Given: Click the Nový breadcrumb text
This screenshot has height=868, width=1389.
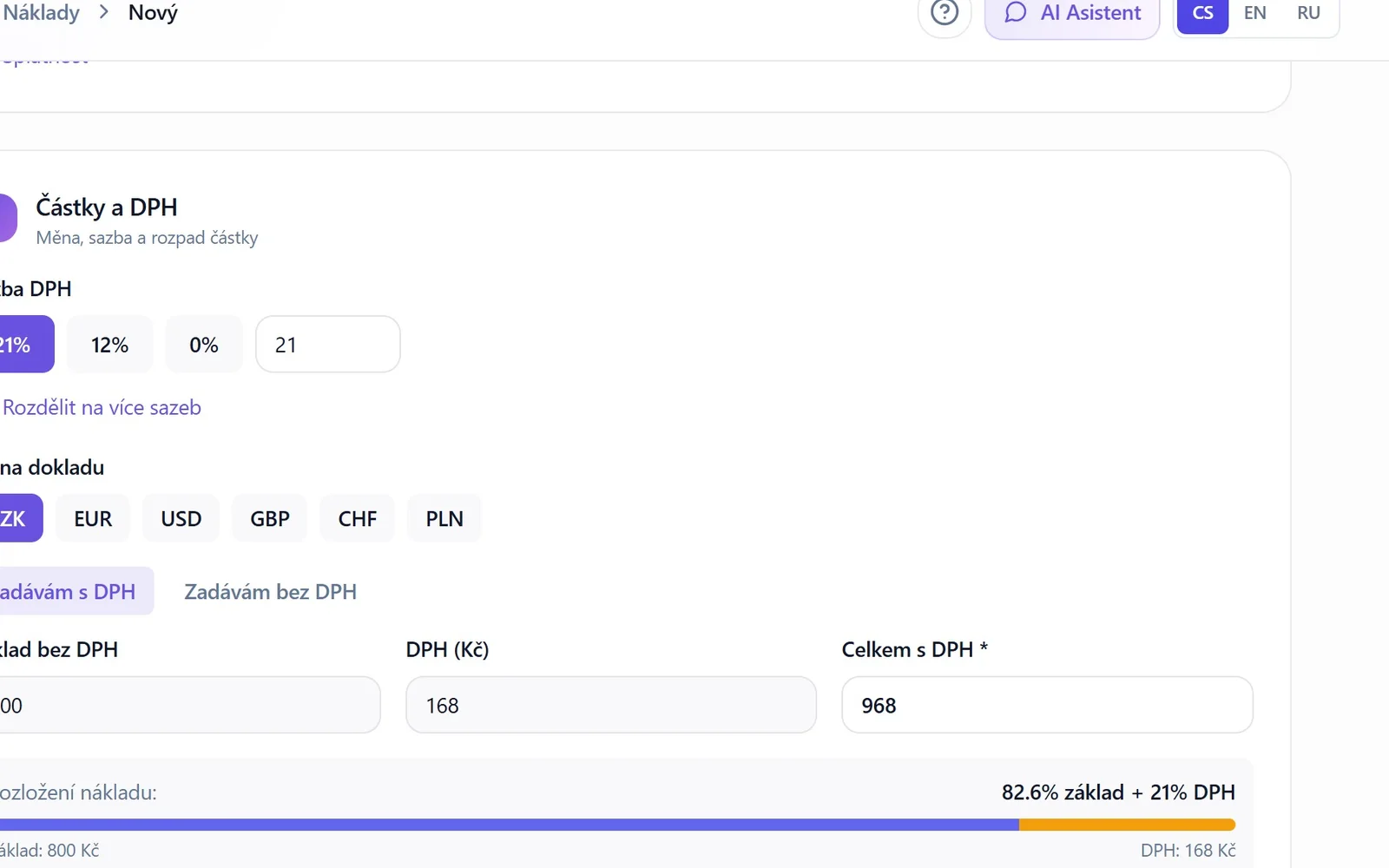Looking at the screenshot, I should tap(153, 13).
